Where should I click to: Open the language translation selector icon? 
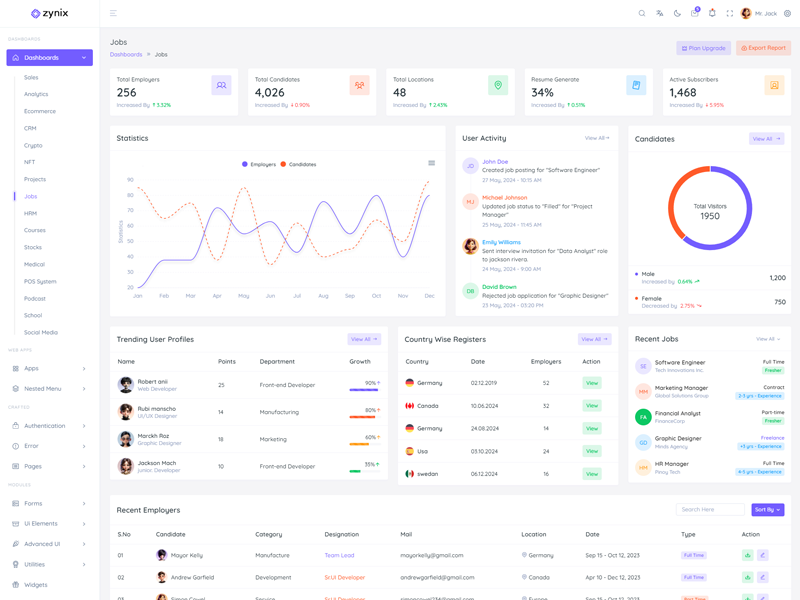click(x=659, y=13)
